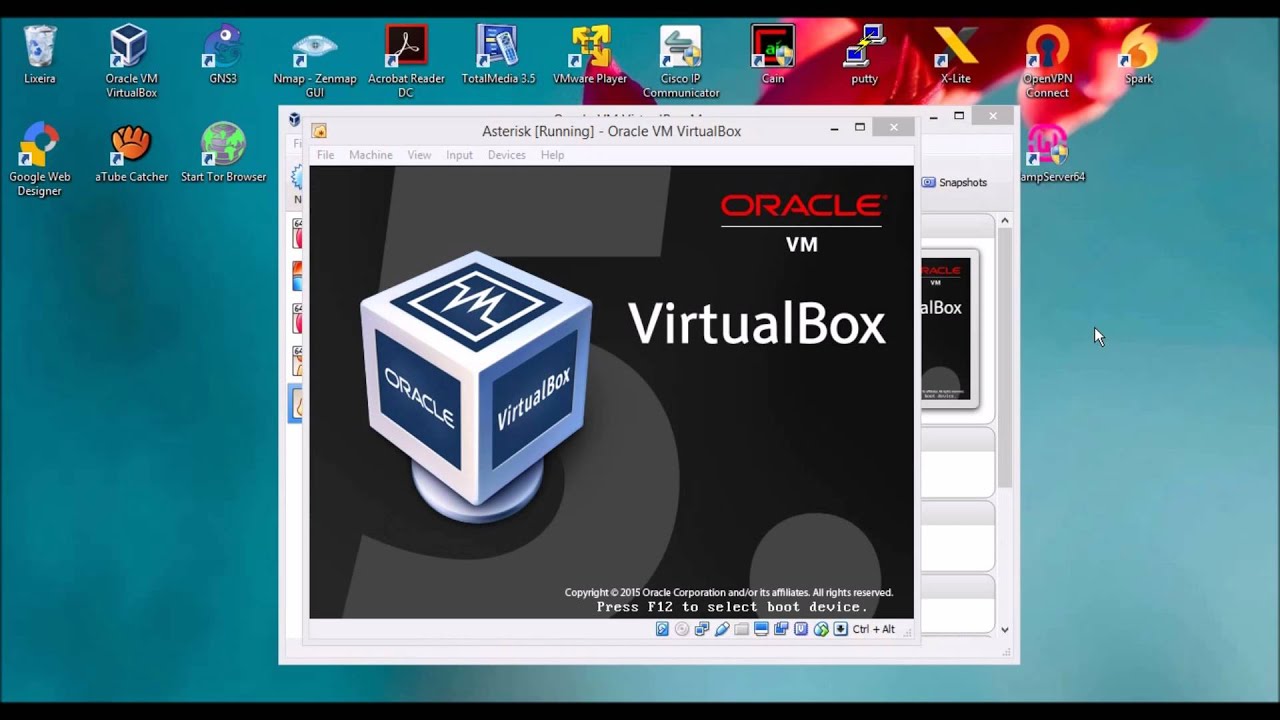
Task: Click the Asterisk VM window title icon
Action: click(x=319, y=131)
